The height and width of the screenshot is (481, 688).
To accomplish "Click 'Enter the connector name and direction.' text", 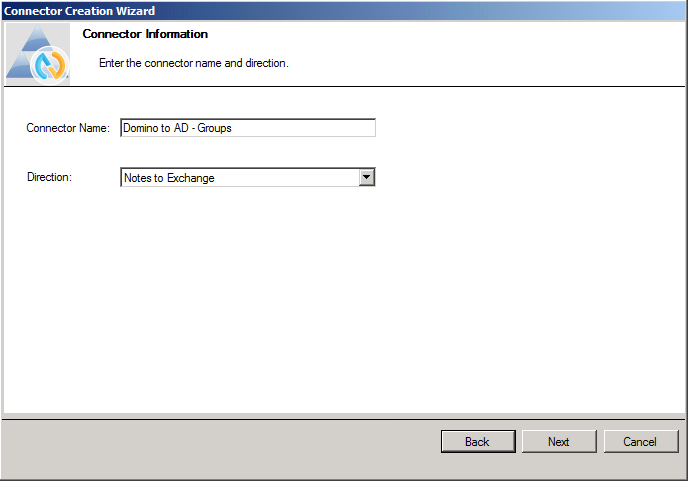I will tap(194, 63).
